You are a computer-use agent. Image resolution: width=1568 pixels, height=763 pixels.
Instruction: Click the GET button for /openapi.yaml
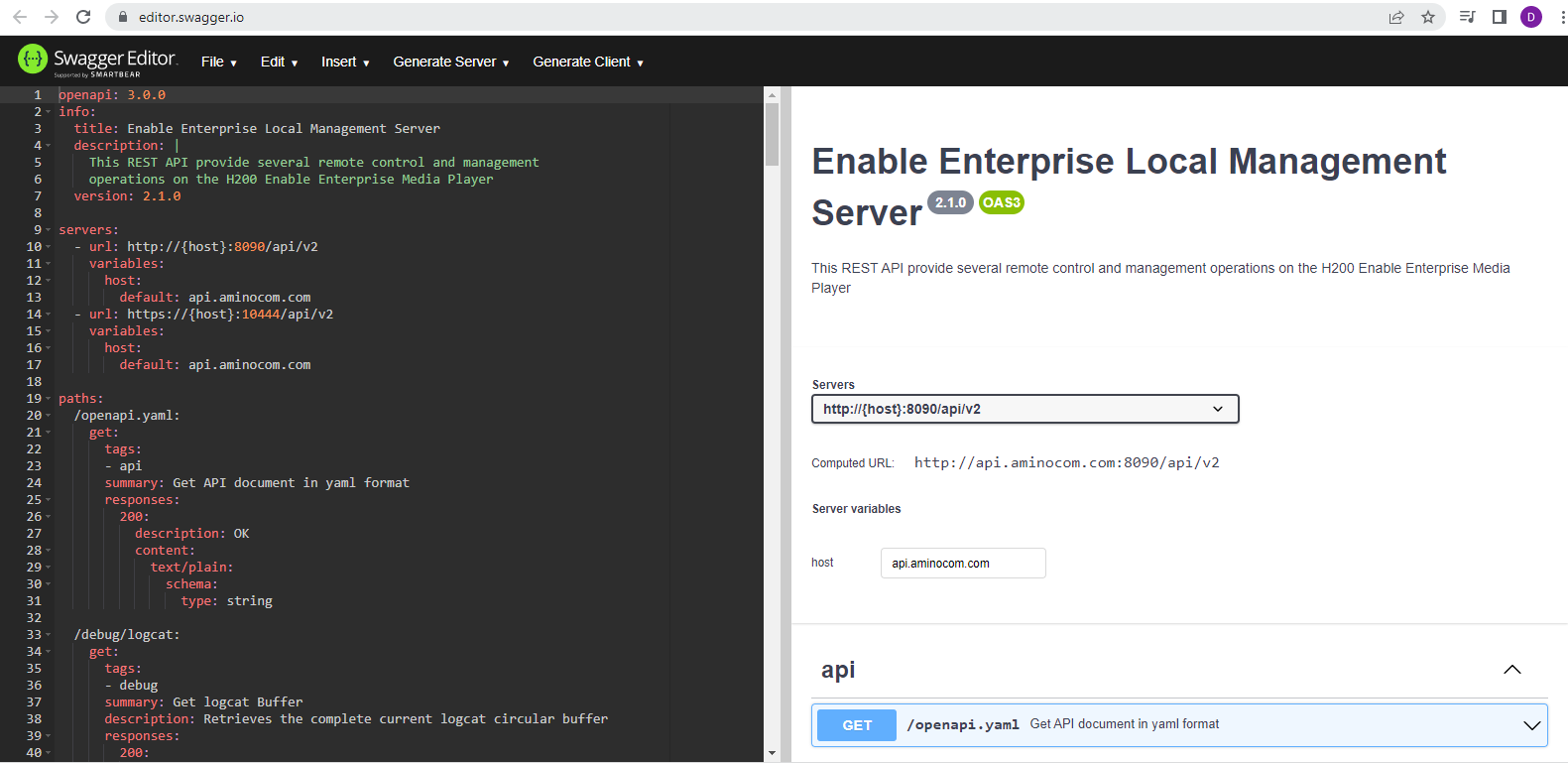pyautogui.click(x=857, y=725)
